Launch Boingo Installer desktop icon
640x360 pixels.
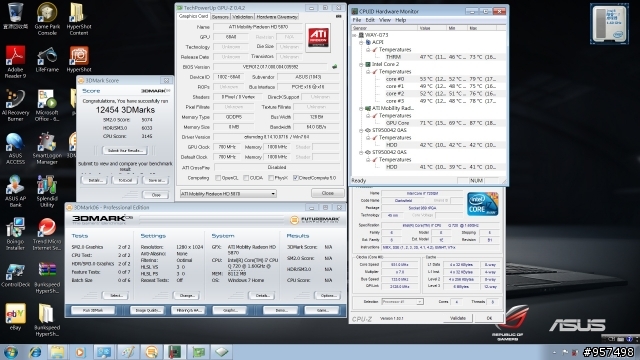[x=15, y=234]
